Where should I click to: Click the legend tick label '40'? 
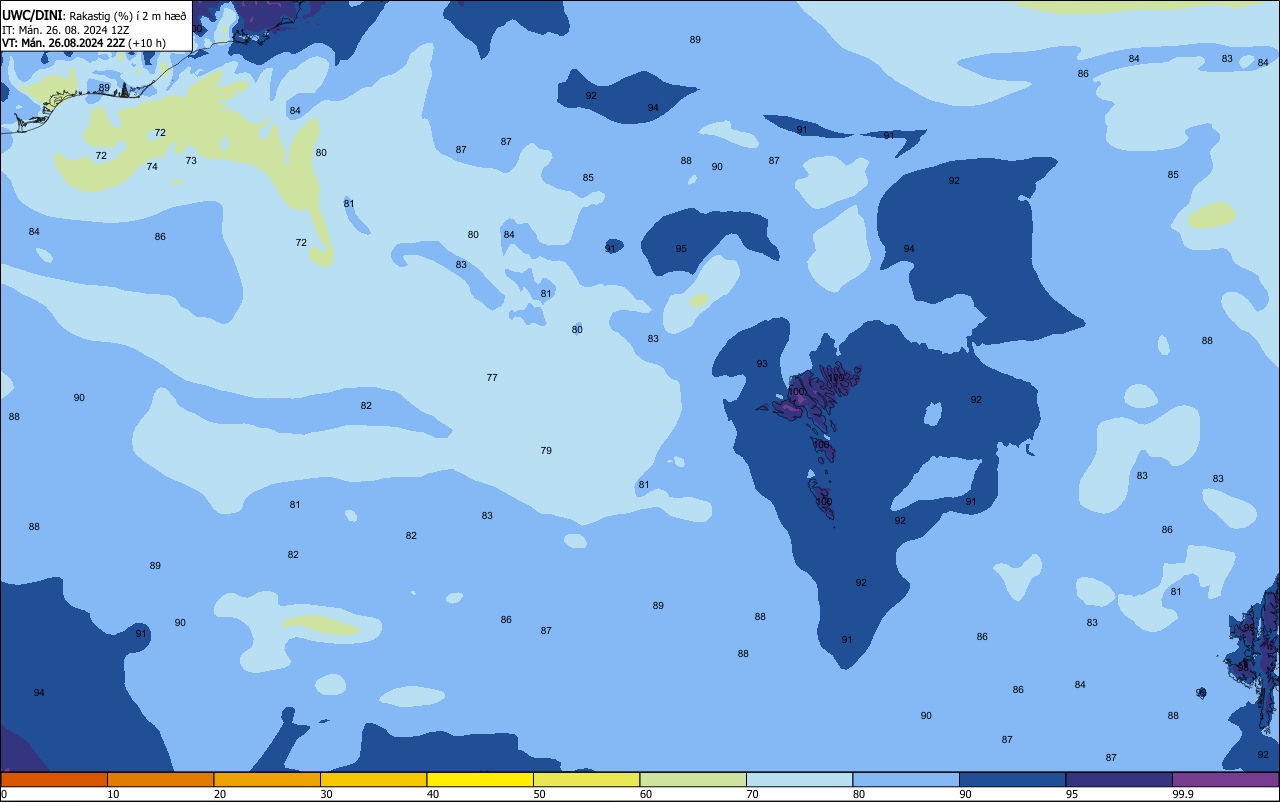(433, 794)
